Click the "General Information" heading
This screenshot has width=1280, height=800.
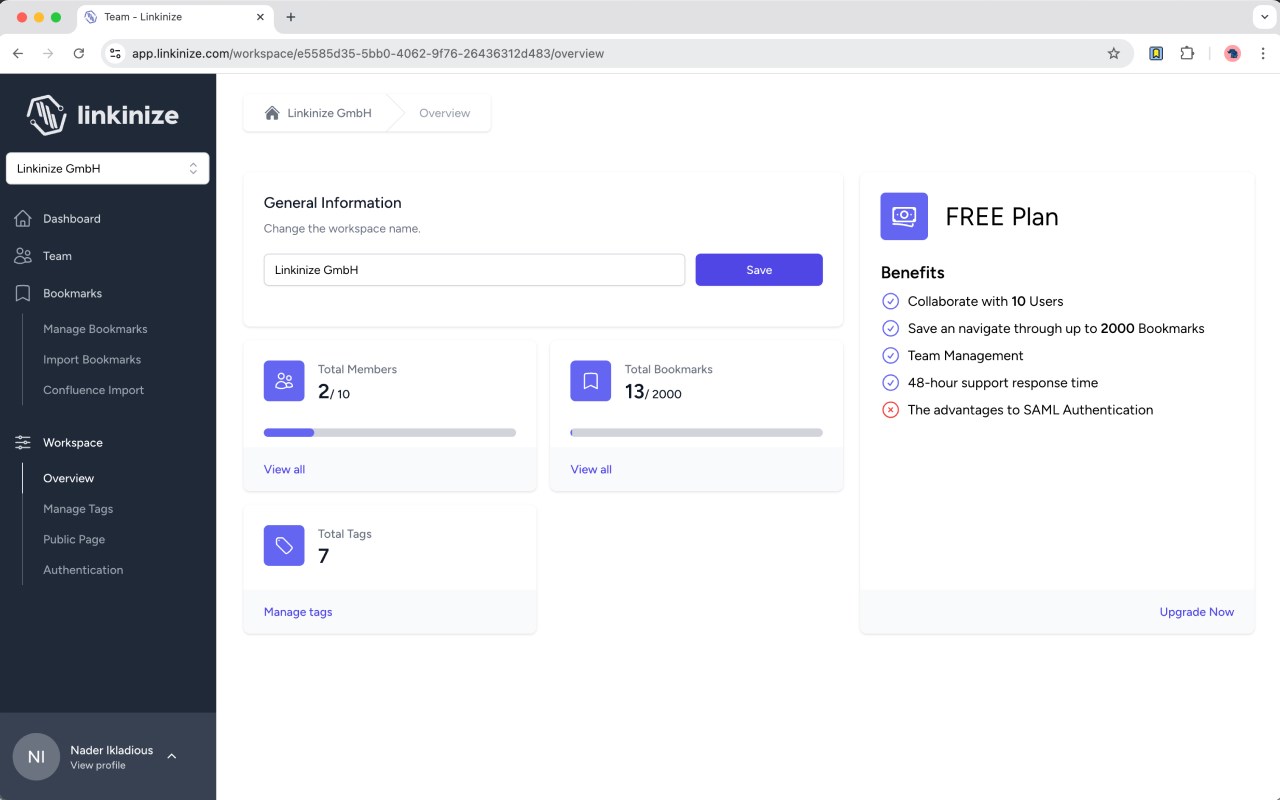(332, 203)
